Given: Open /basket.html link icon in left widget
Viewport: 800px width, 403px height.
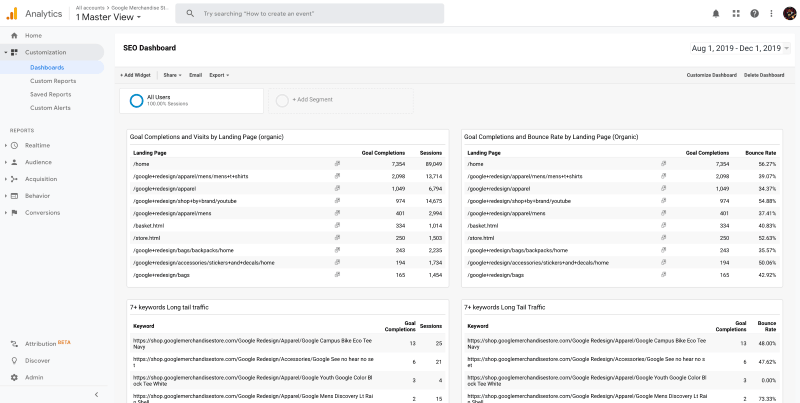Looking at the screenshot, I should pos(337,225).
